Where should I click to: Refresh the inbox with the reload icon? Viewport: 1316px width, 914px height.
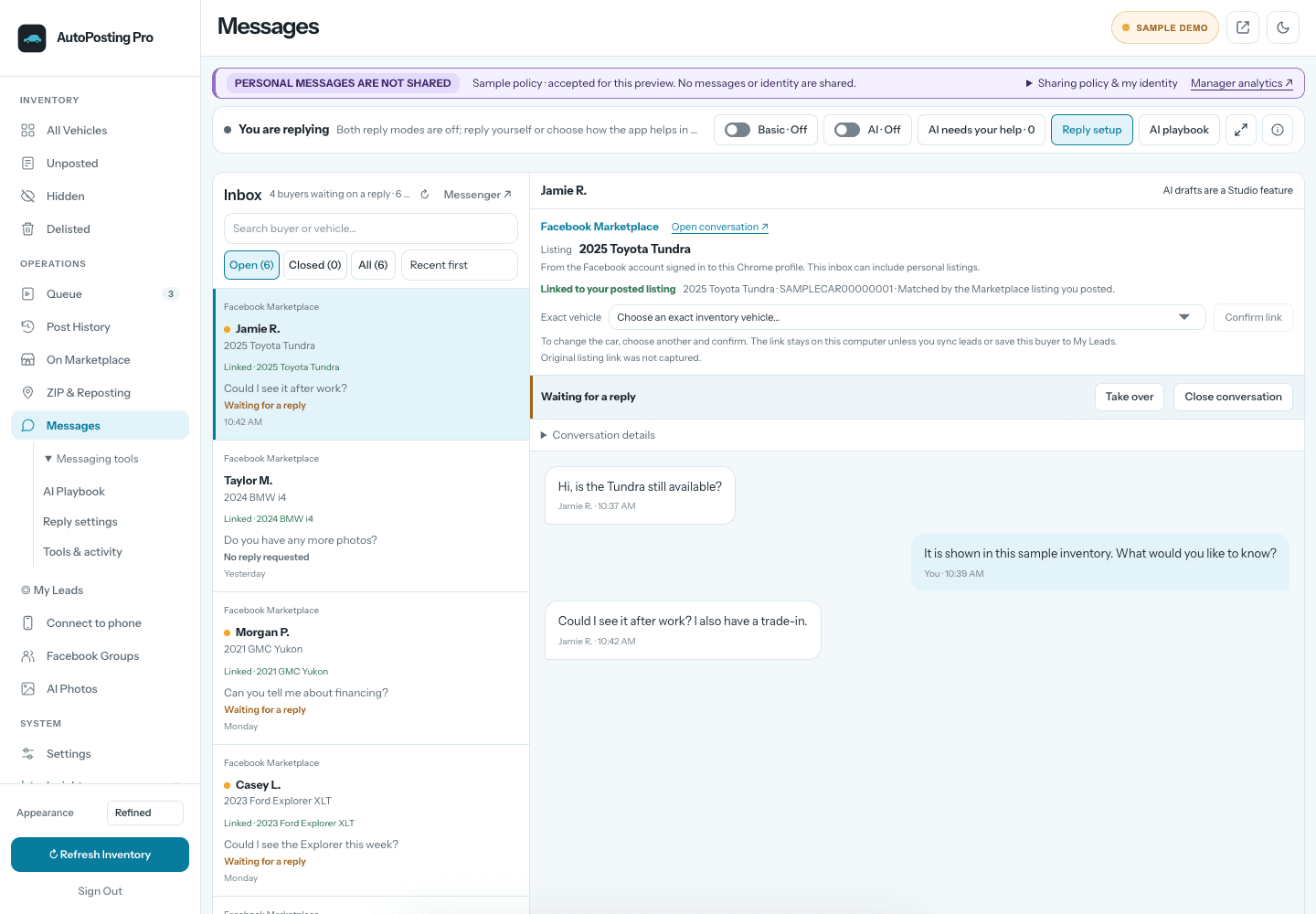click(425, 195)
